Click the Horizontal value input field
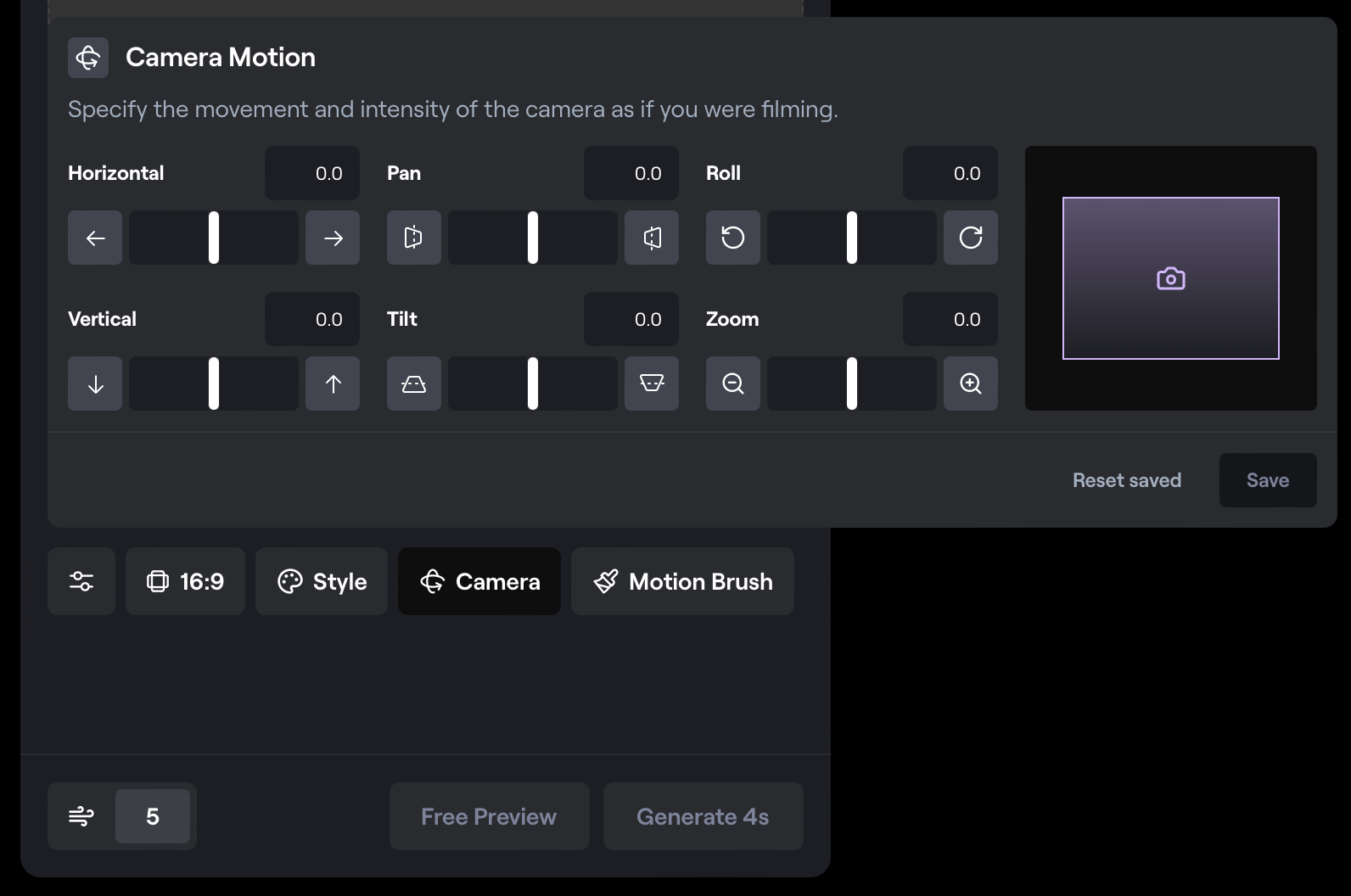The image size is (1351, 896). pos(312,173)
